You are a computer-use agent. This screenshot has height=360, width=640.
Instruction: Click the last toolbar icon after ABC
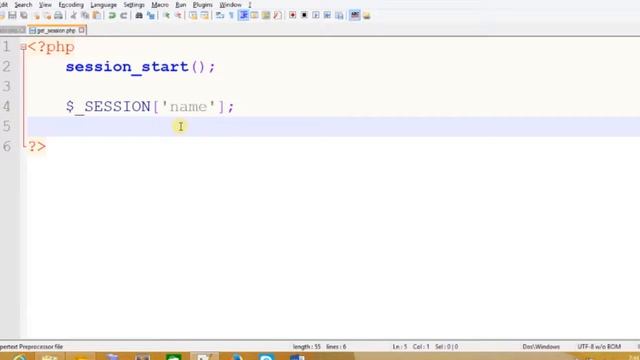[367, 16]
